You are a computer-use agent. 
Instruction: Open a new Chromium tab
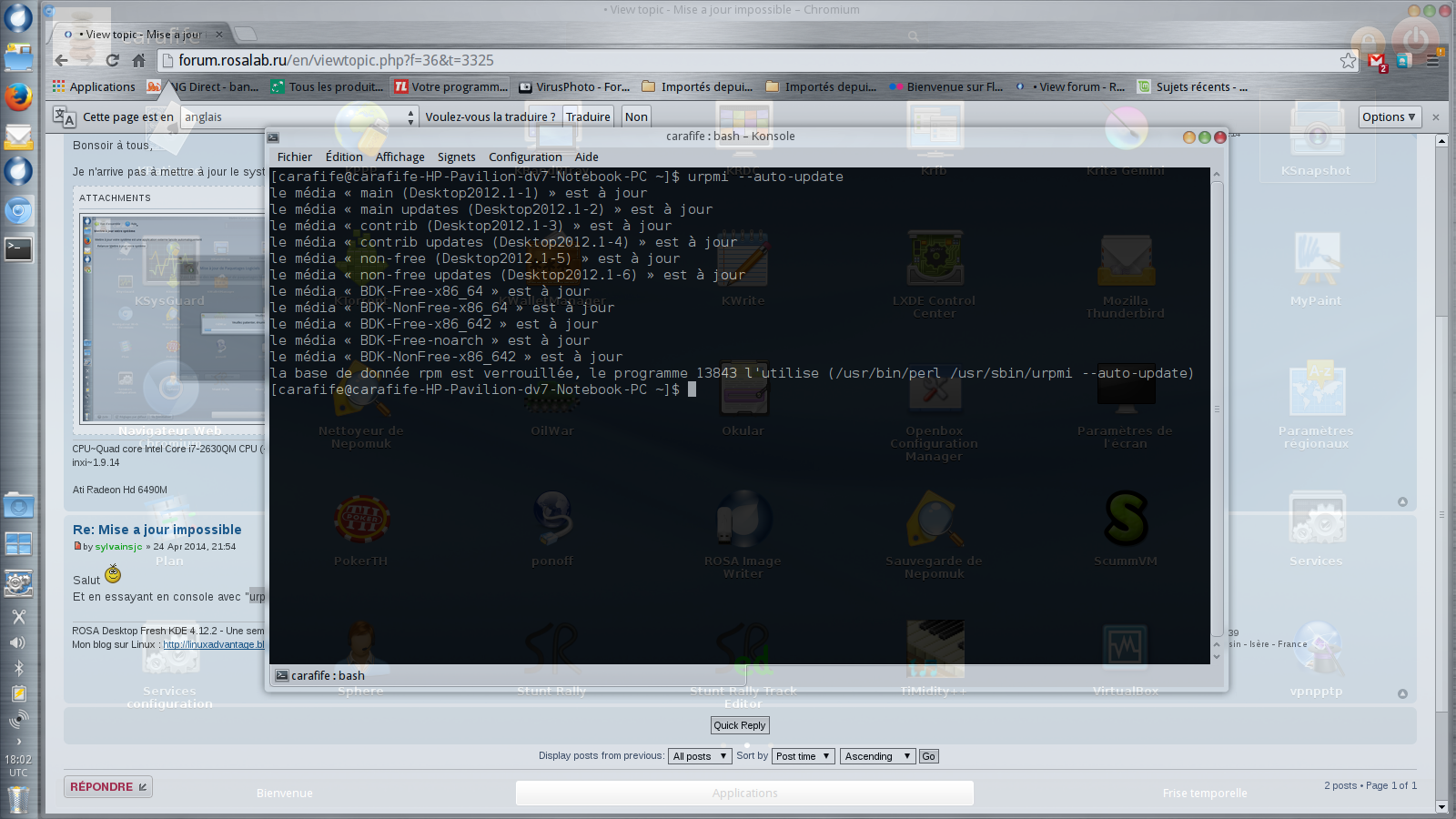pos(246,34)
